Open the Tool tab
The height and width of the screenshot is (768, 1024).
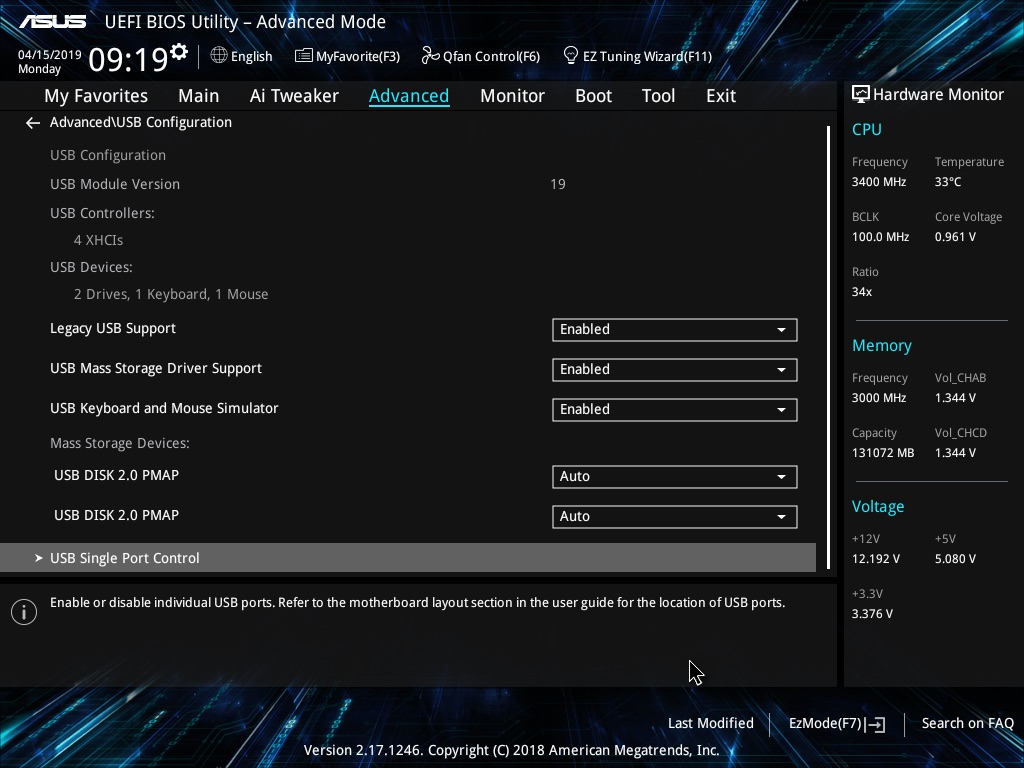pyautogui.click(x=658, y=96)
